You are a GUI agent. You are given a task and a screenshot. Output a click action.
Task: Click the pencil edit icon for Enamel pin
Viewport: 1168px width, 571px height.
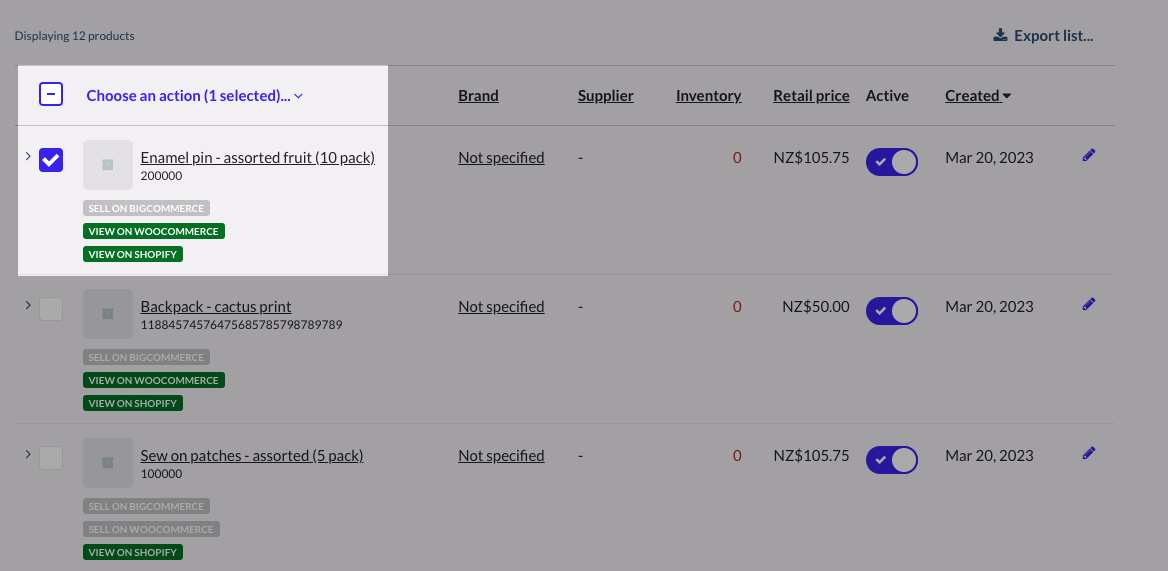click(1089, 156)
